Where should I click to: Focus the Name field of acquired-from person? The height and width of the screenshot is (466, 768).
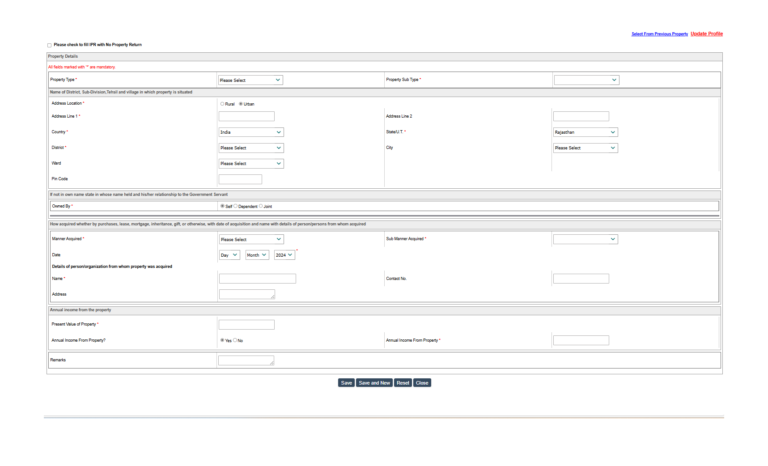click(257, 279)
